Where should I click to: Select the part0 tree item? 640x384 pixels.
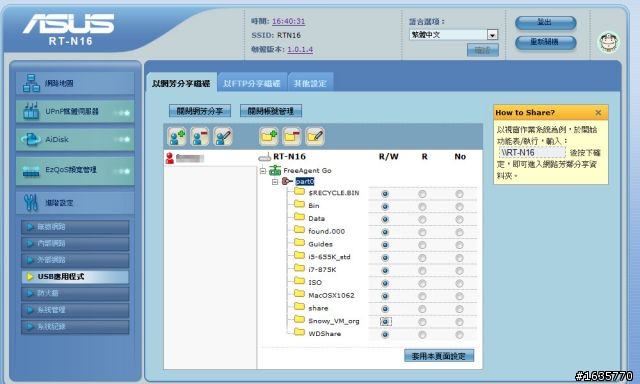pos(304,182)
